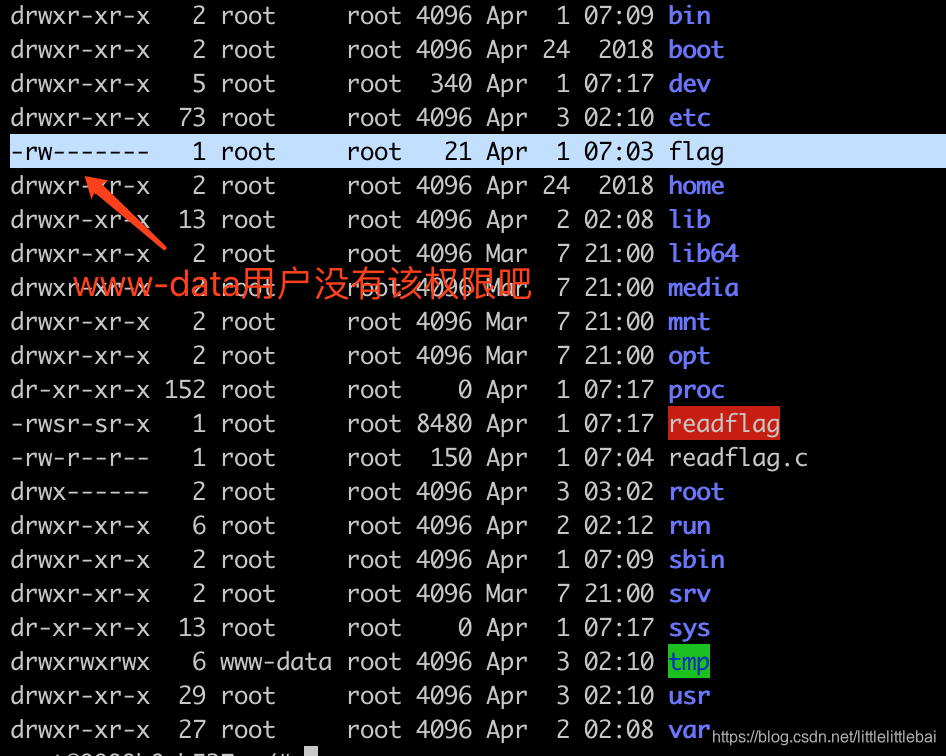Select the size '21' in flag row
The image size is (946, 756).
point(458,151)
